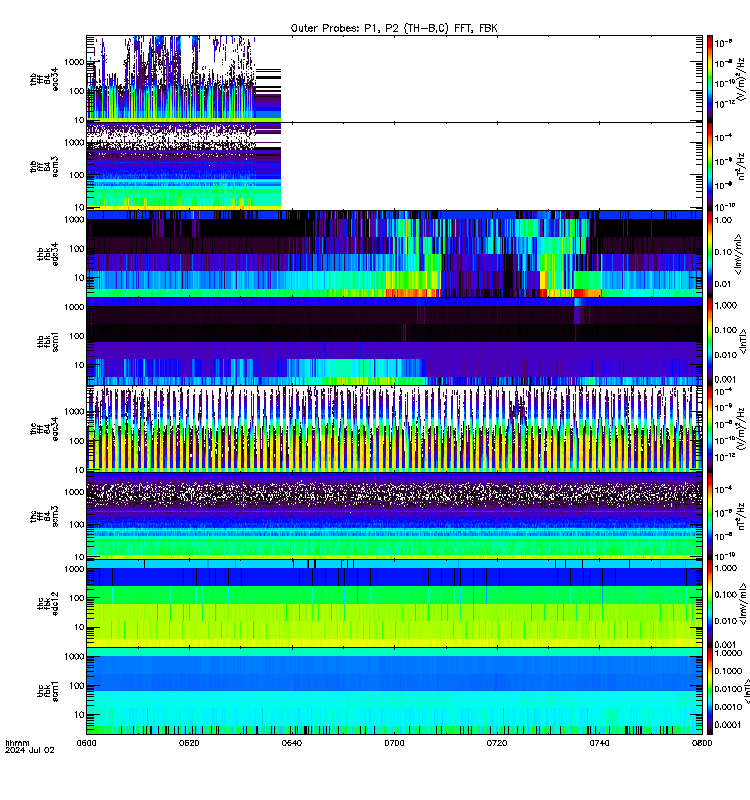Click the 0.0001 tick on thc scm1 color bar
The height and width of the screenshot is (800, 750).
728,724
